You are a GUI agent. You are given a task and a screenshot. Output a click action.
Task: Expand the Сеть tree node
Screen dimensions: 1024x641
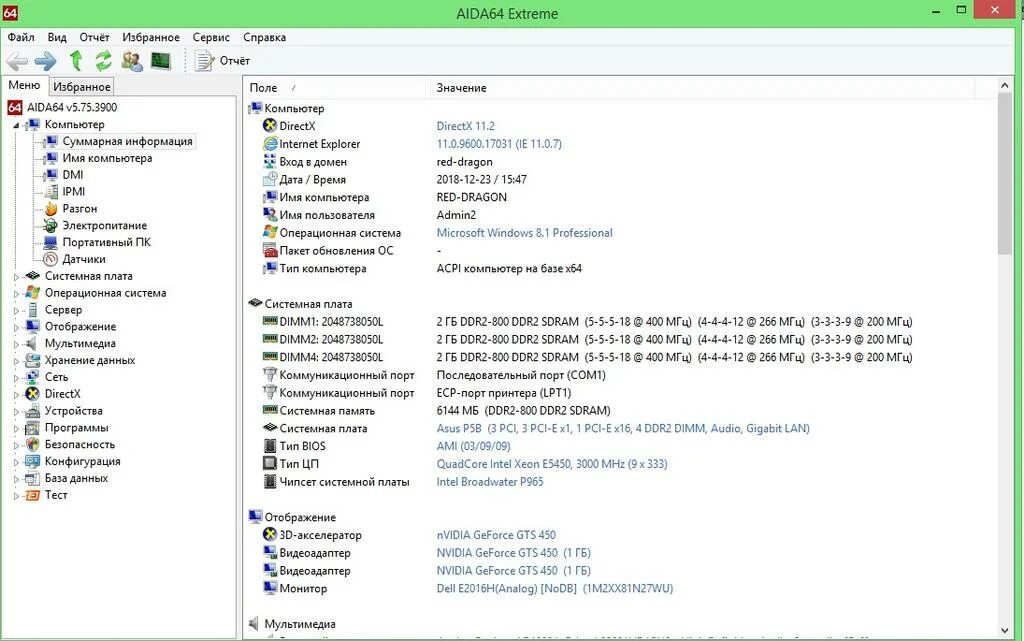(16, 378)
